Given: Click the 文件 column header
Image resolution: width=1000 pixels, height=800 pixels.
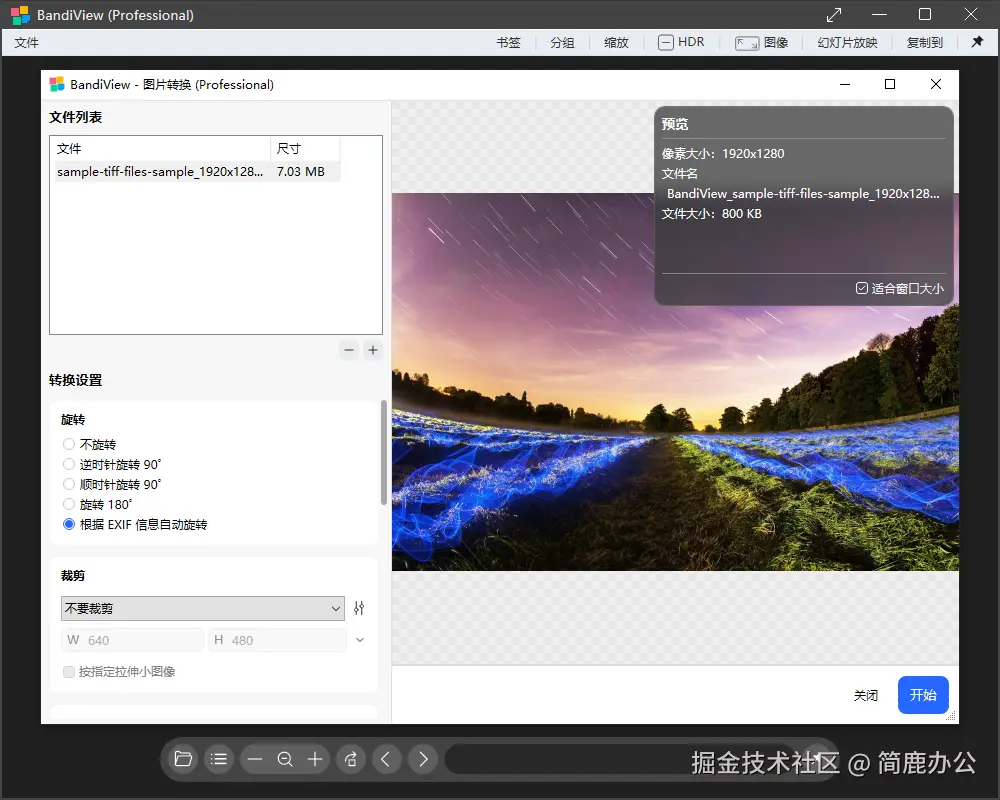Looking at the screenshot, I should click(x=162, y=149).
